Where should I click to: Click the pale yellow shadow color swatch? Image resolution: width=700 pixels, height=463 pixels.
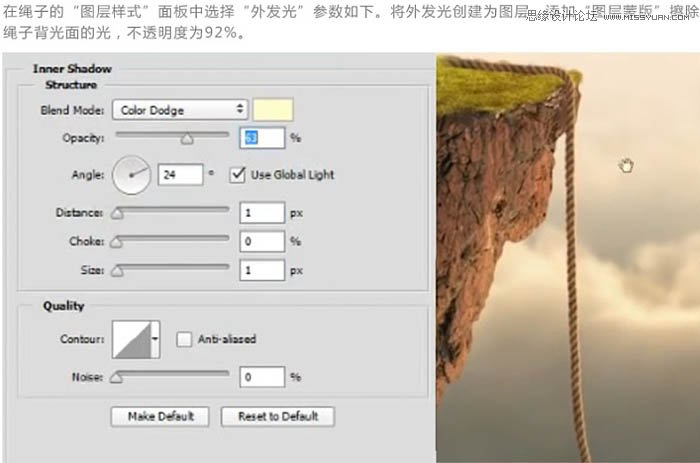[272, 110]
